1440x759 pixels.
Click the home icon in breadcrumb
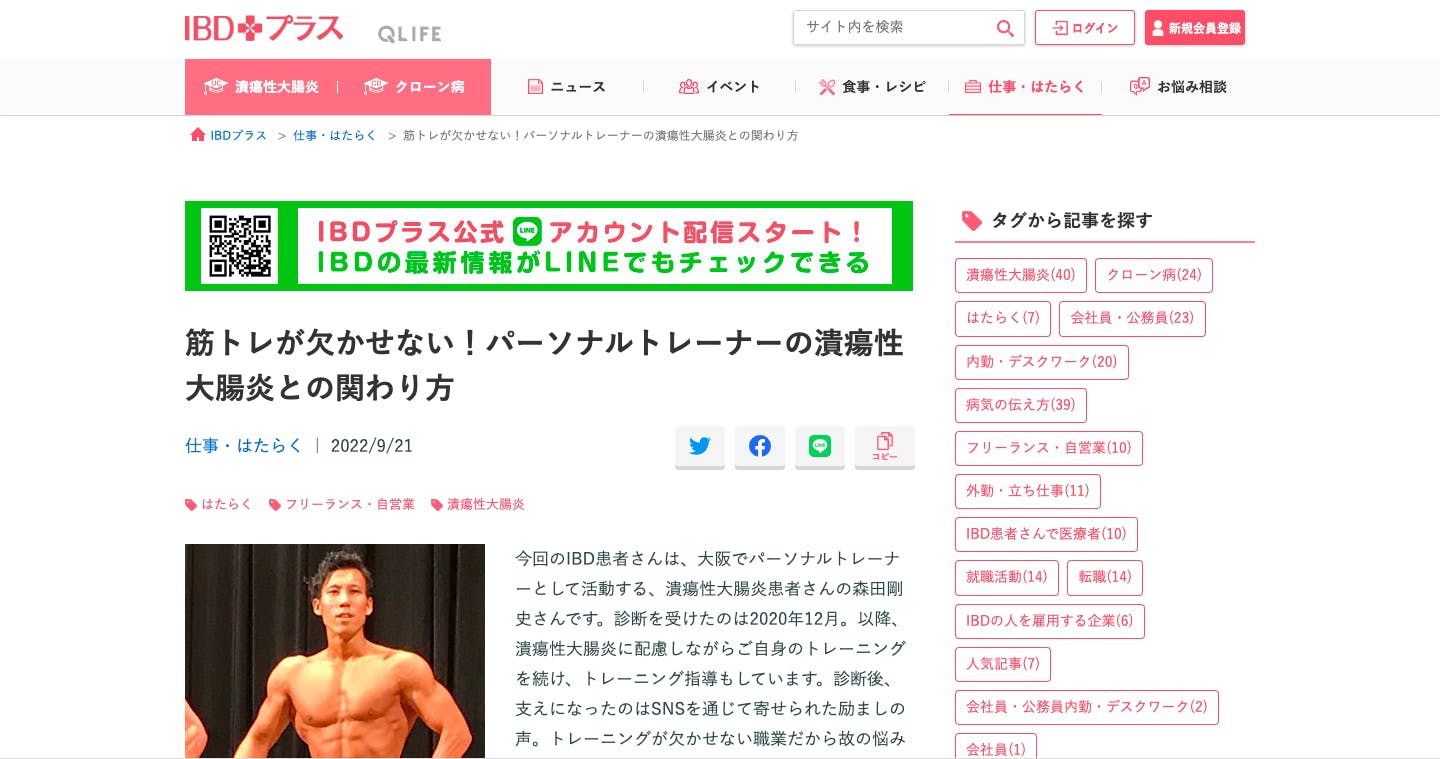pyautogui.click(x=198, y=135)
